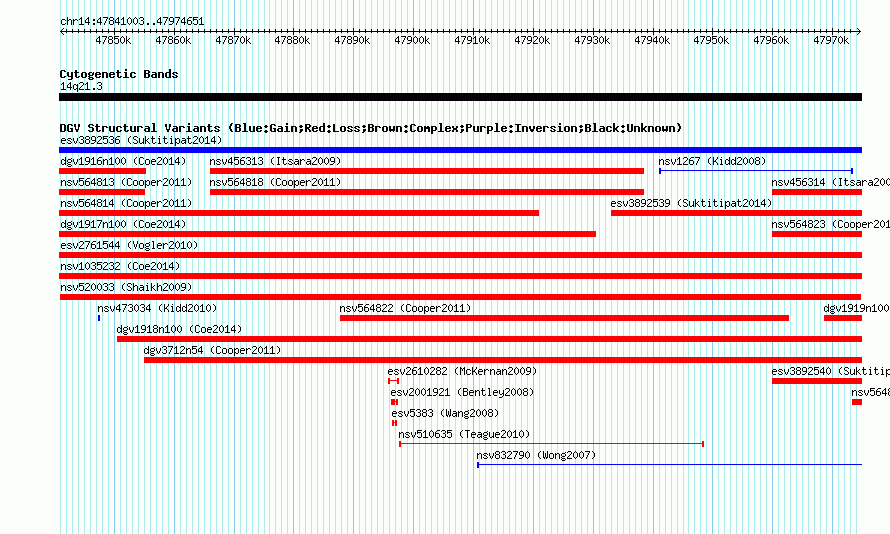
Task: Click the nsv832790 (Wong2007) label
Action: click(x=536, y=455)
